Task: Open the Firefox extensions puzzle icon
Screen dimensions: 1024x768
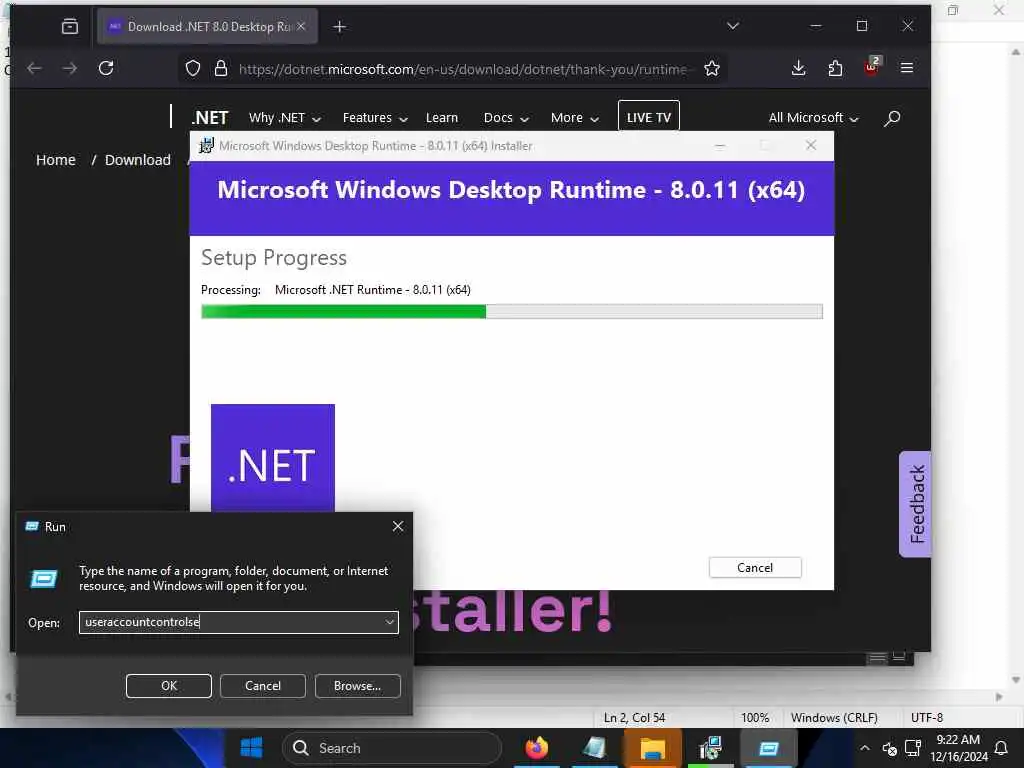Action: (835, 68)
